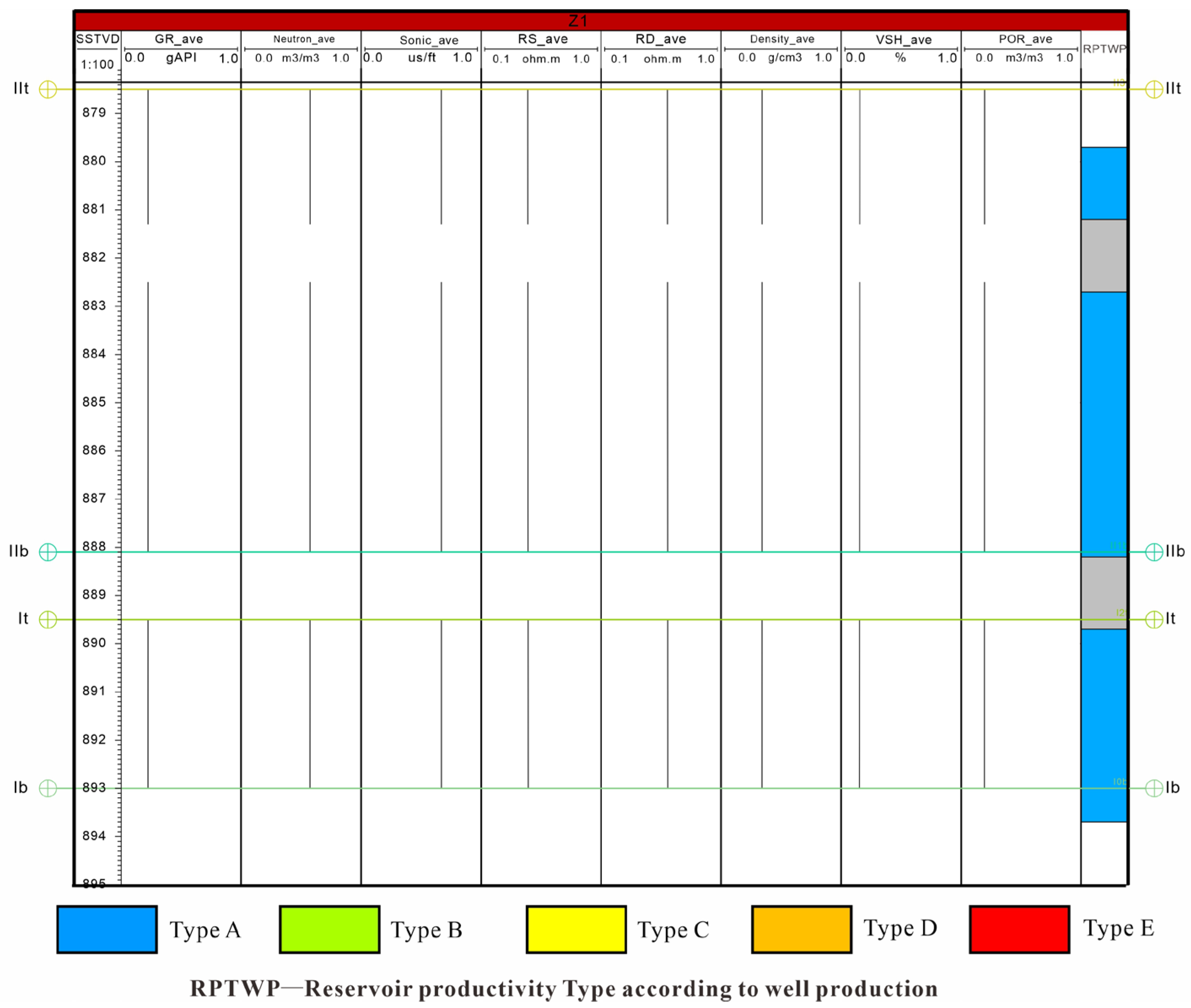
Task: Click the red Z1 well header bar
Action: tap(577, 21)
